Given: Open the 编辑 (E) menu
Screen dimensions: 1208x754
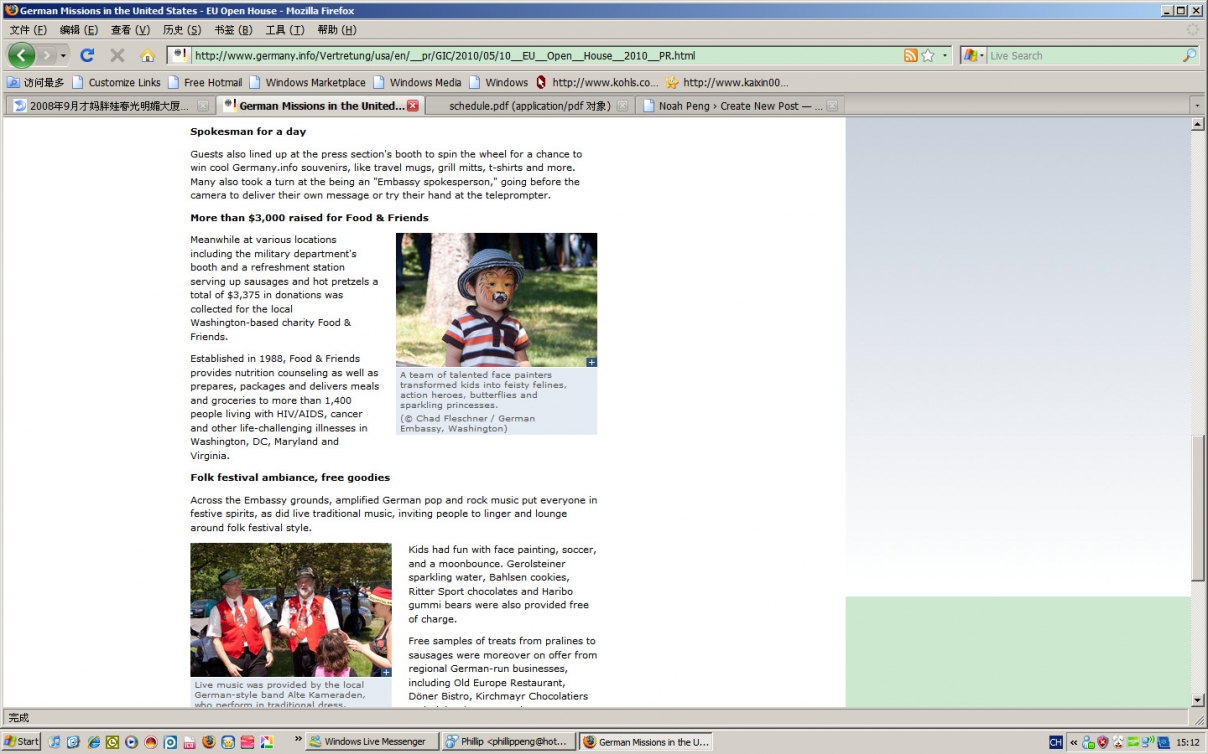Looking at the screenshot, I should pos(79,30).
